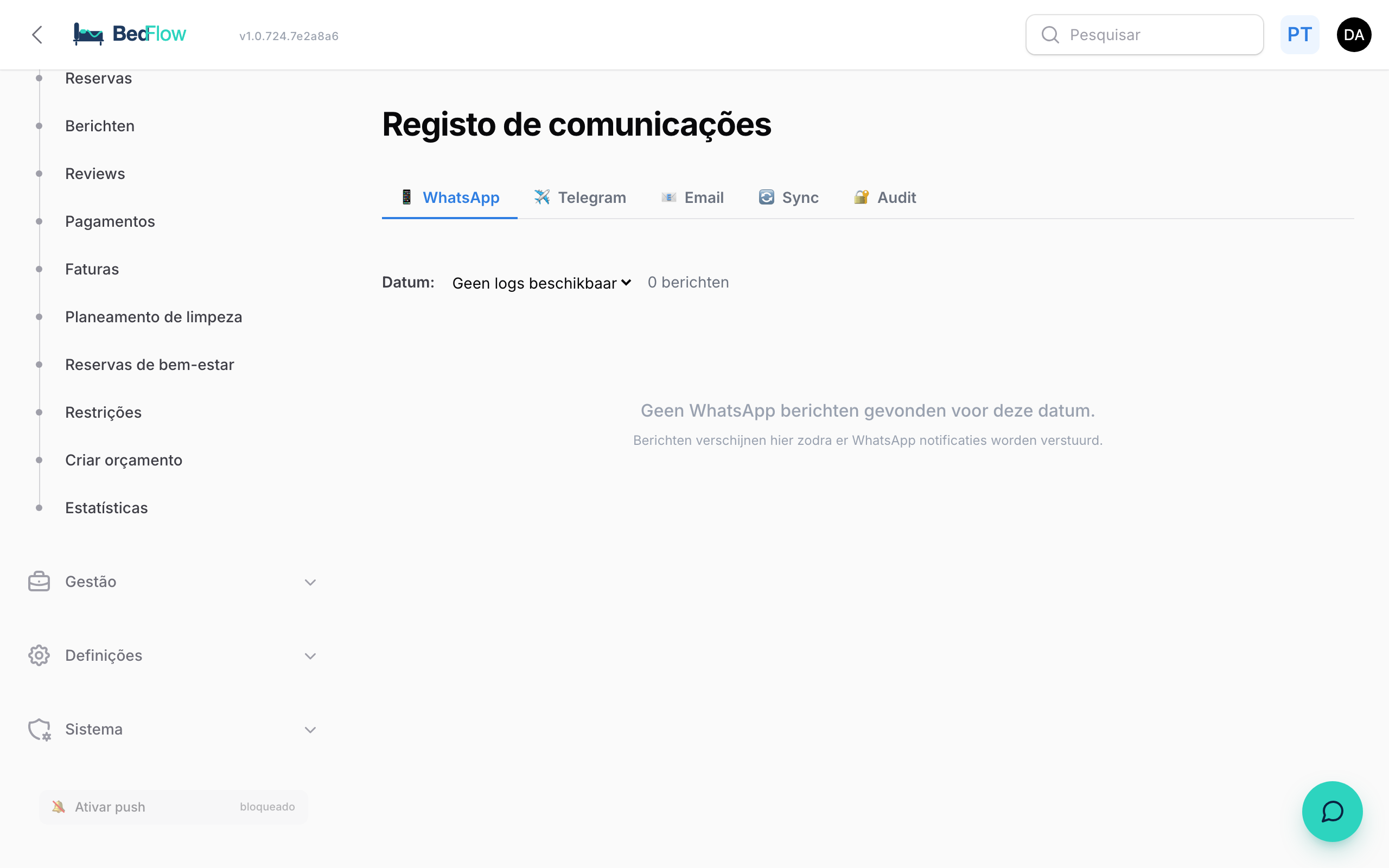Click the search magnifier icon
This screenshot has width=1389, height=868.
(1050, 35)
